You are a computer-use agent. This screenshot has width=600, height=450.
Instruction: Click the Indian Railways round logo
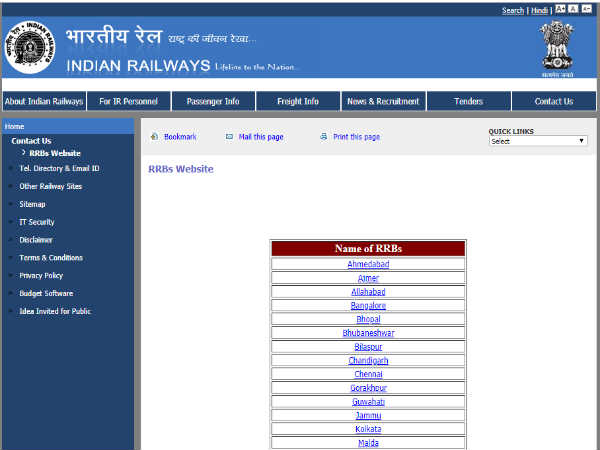coord(30,48)
